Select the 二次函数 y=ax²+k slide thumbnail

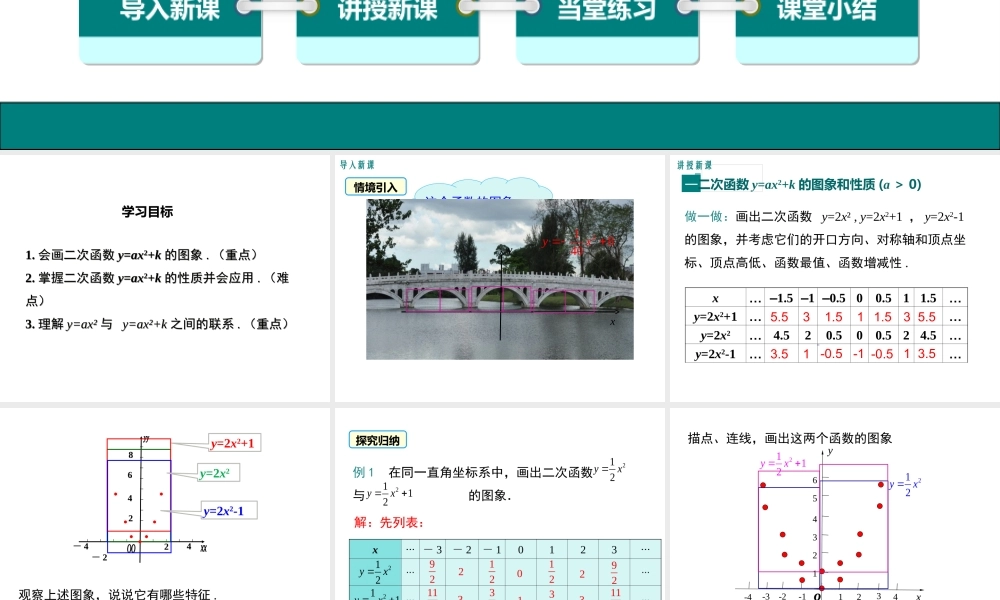[835, 278]
